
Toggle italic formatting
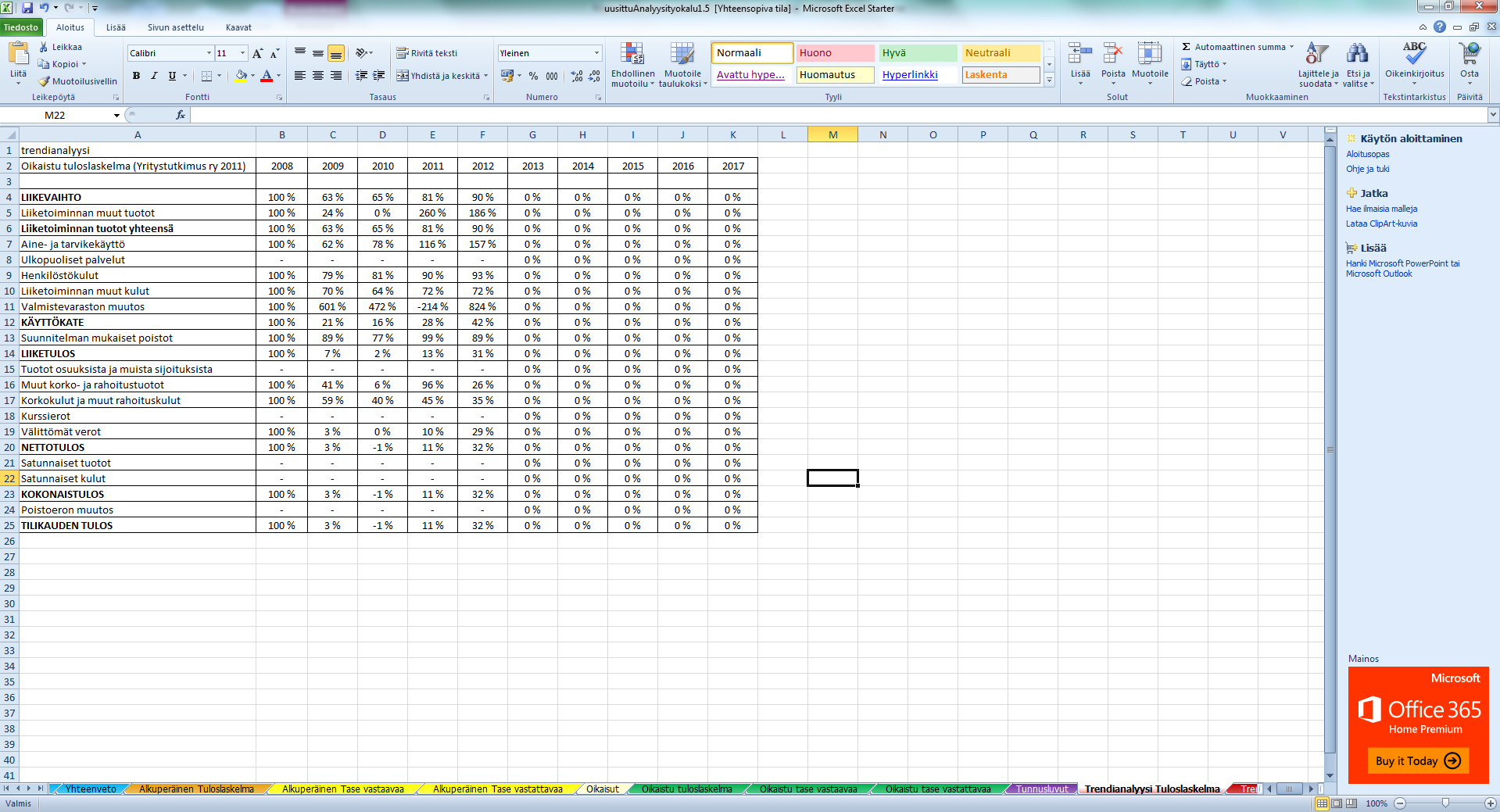click(x=154, y=76)
